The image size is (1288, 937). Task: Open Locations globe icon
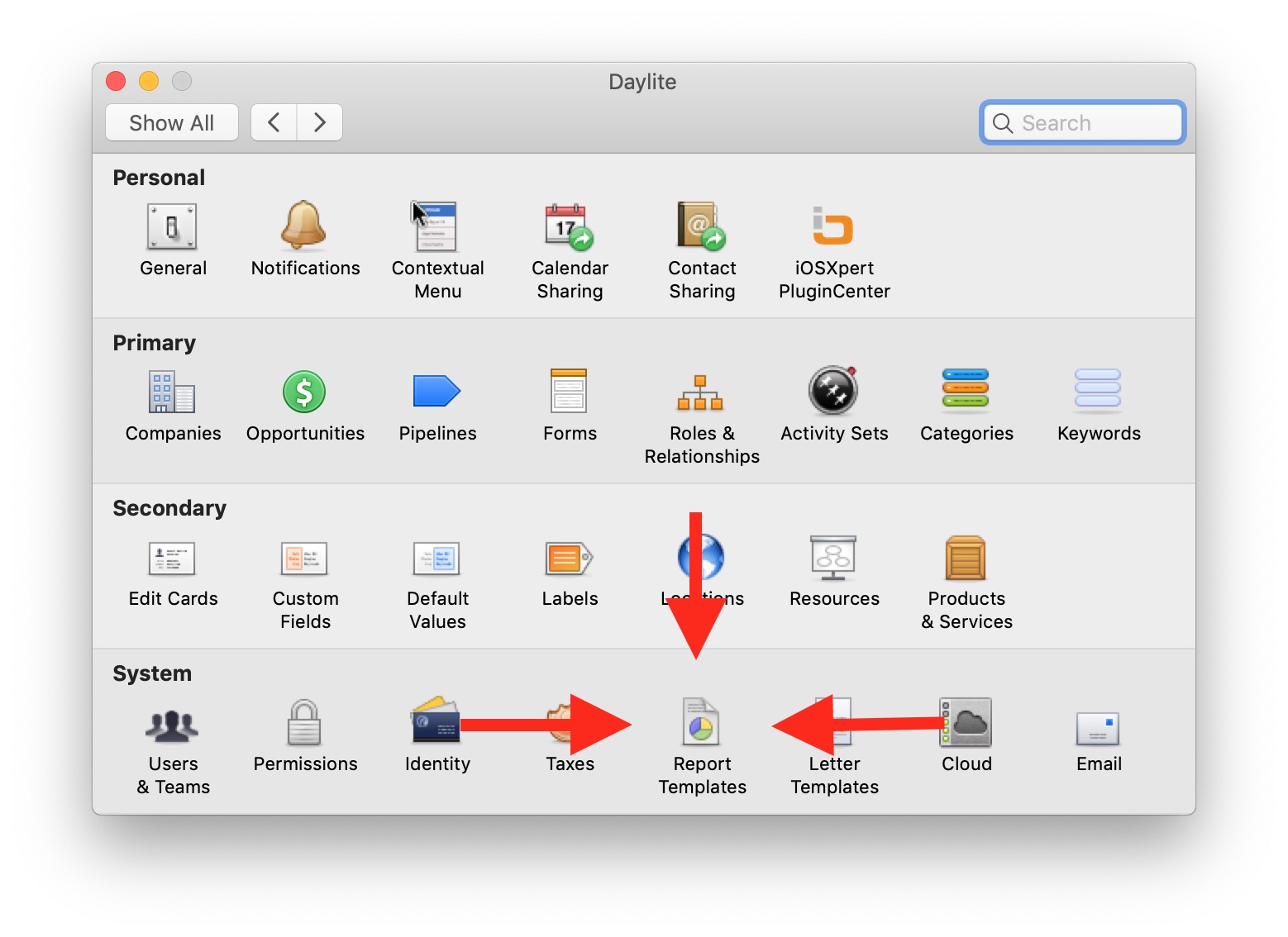[701, 557]
